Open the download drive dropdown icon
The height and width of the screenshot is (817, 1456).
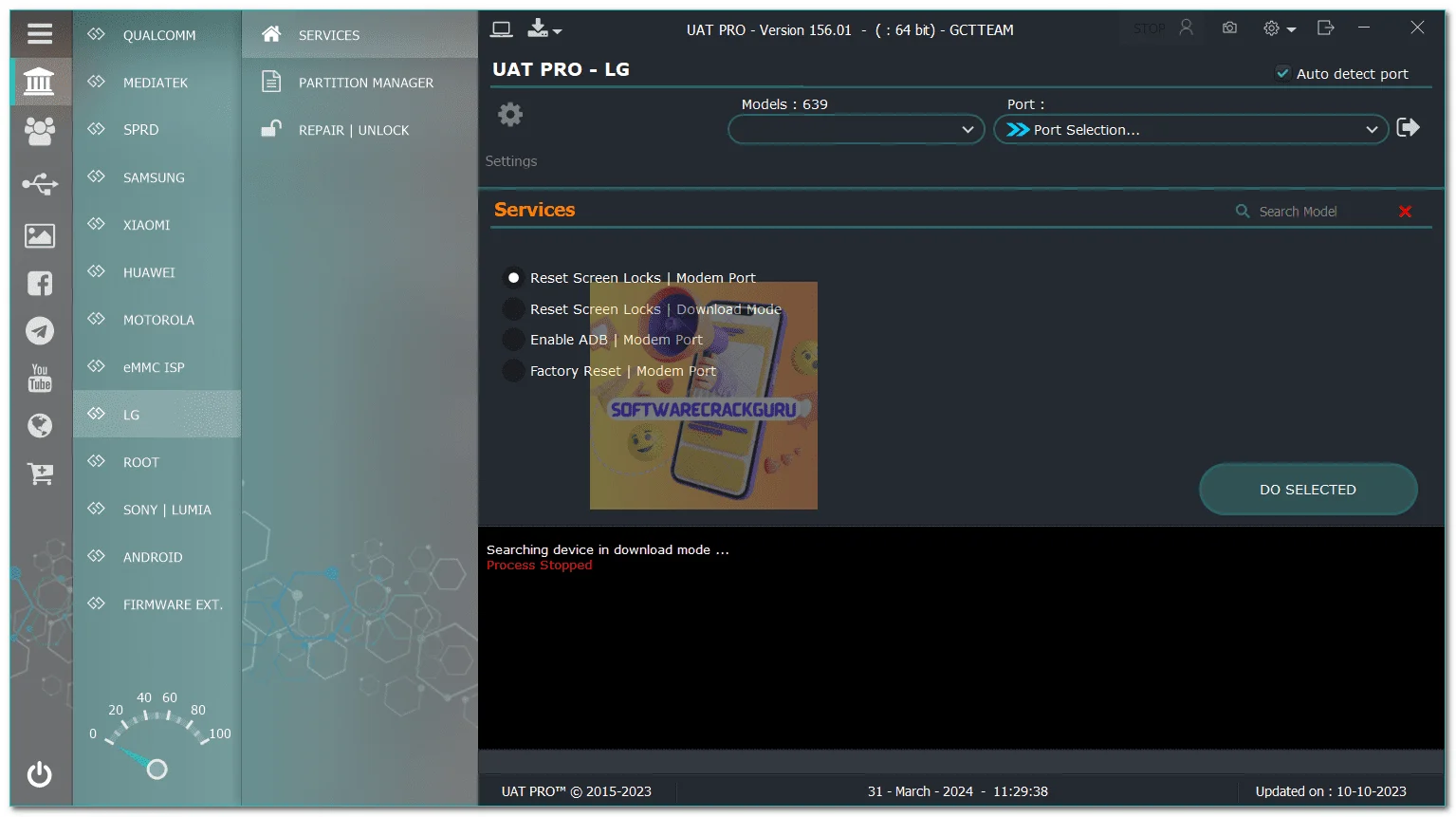pos(544,29)
